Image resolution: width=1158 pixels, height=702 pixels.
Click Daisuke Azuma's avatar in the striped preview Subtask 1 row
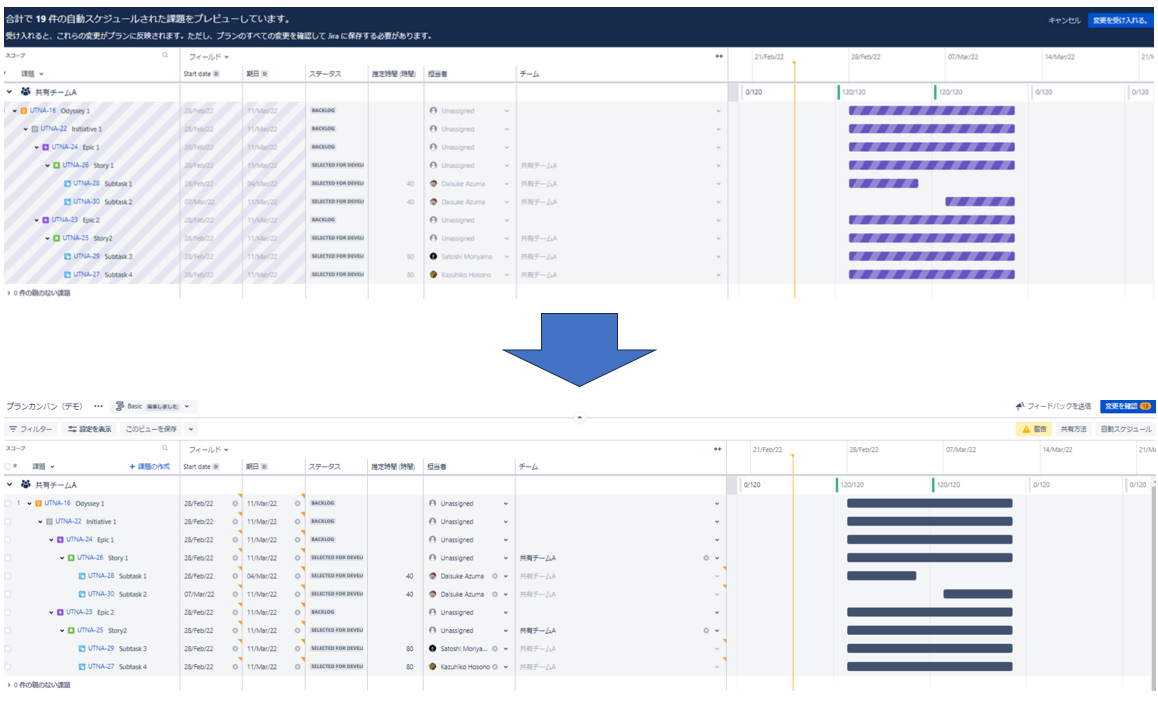pos(434,184)
